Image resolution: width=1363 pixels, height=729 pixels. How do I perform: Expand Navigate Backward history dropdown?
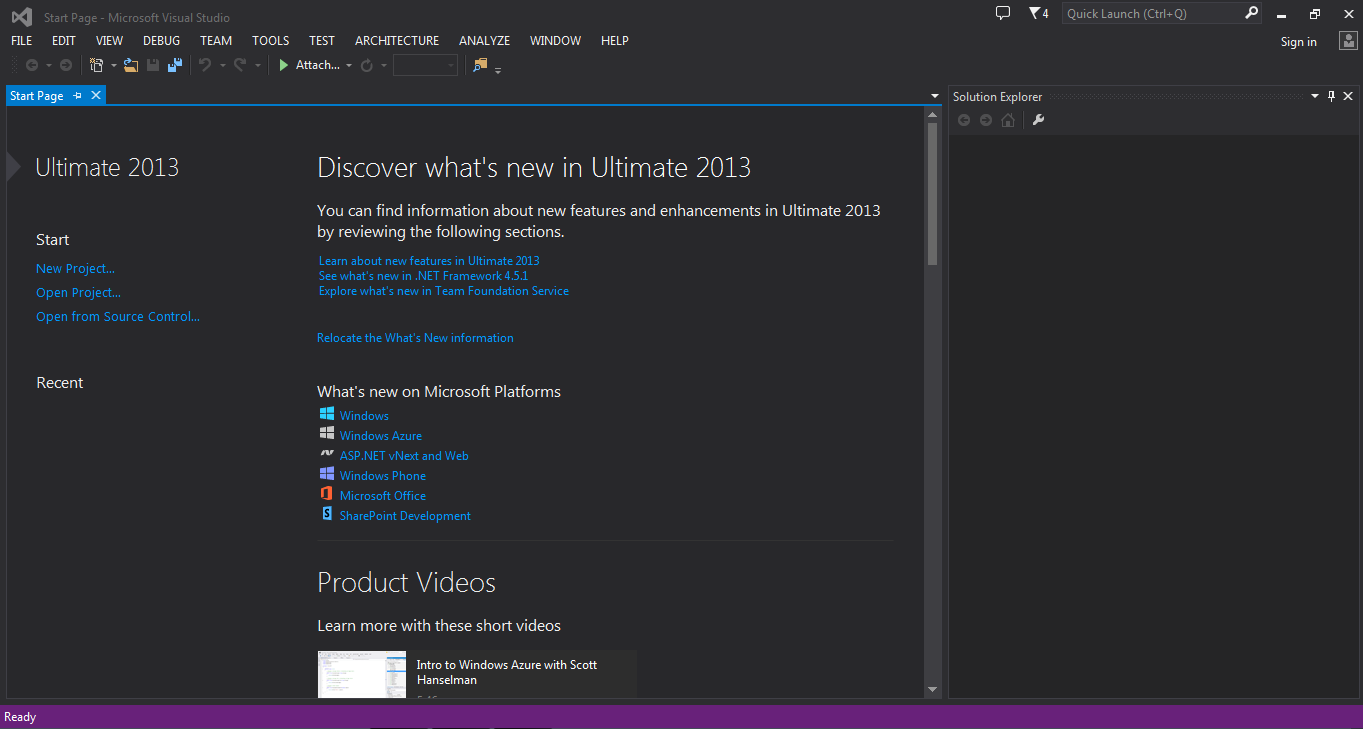click(x=48, y=66)
